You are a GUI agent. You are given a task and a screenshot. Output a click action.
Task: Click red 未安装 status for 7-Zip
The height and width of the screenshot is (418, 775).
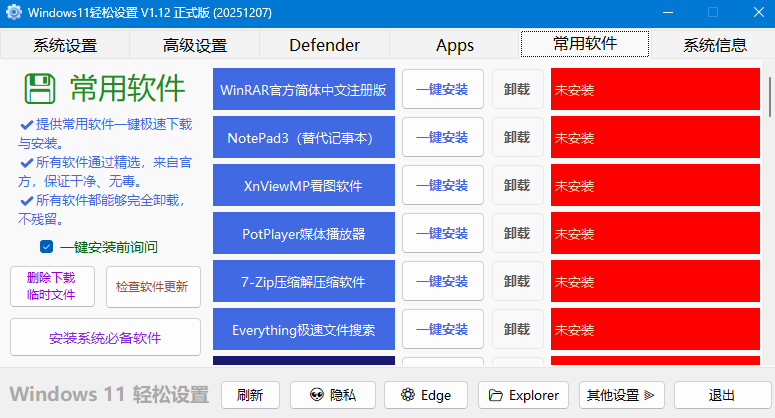655,281
